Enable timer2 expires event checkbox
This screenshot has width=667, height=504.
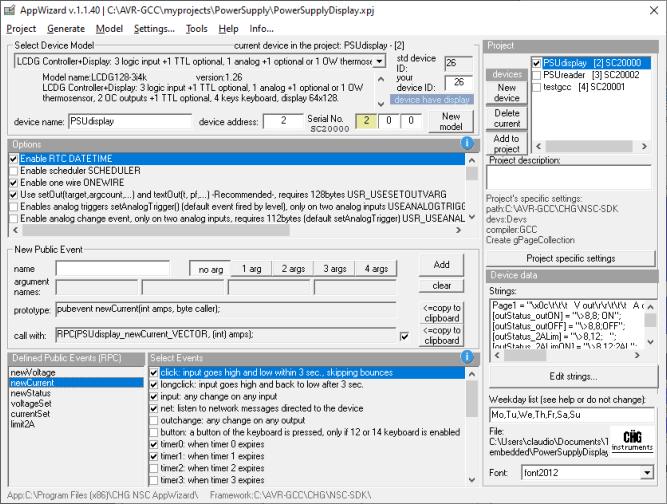click(154, 468)
